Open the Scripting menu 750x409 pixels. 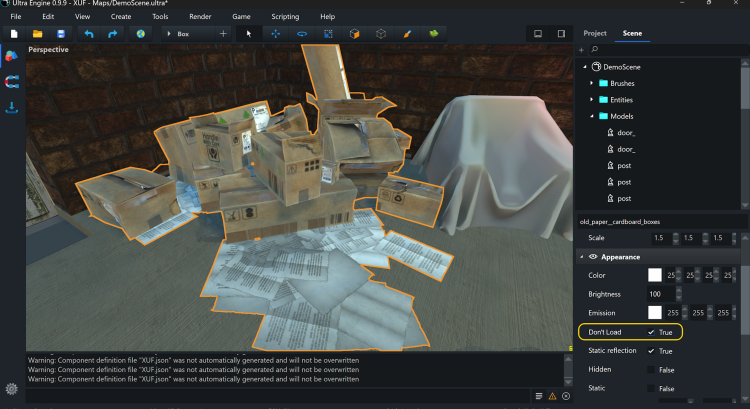point(285,17)
